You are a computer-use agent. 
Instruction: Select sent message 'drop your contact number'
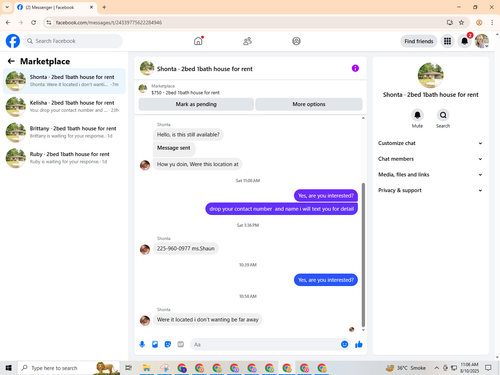(x=282, y=209)
